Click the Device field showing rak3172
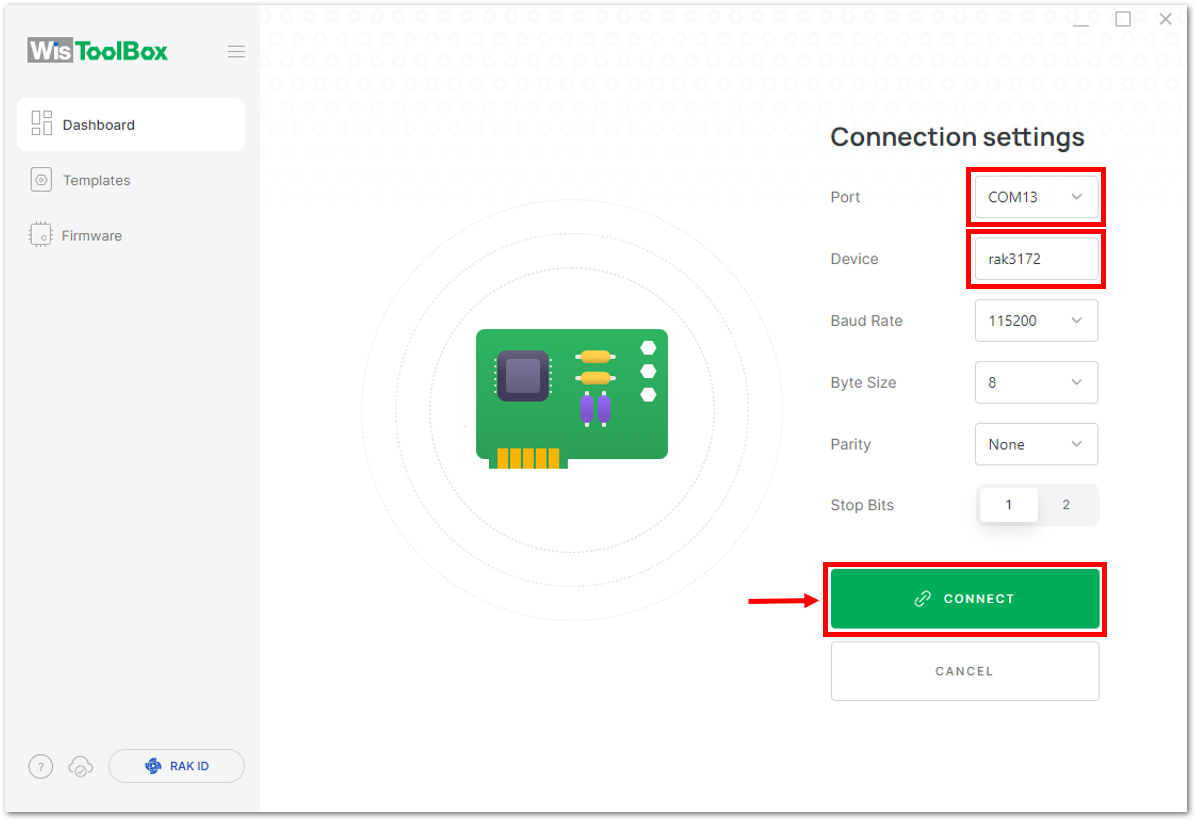The image size is (1196, 821). 1036,259
